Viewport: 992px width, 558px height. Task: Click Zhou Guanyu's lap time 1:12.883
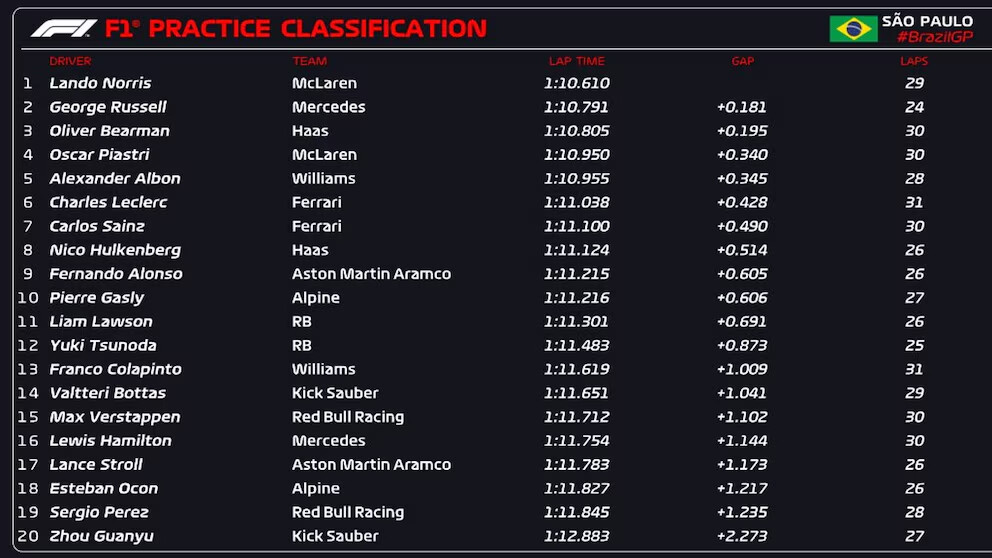click(576, 536)
